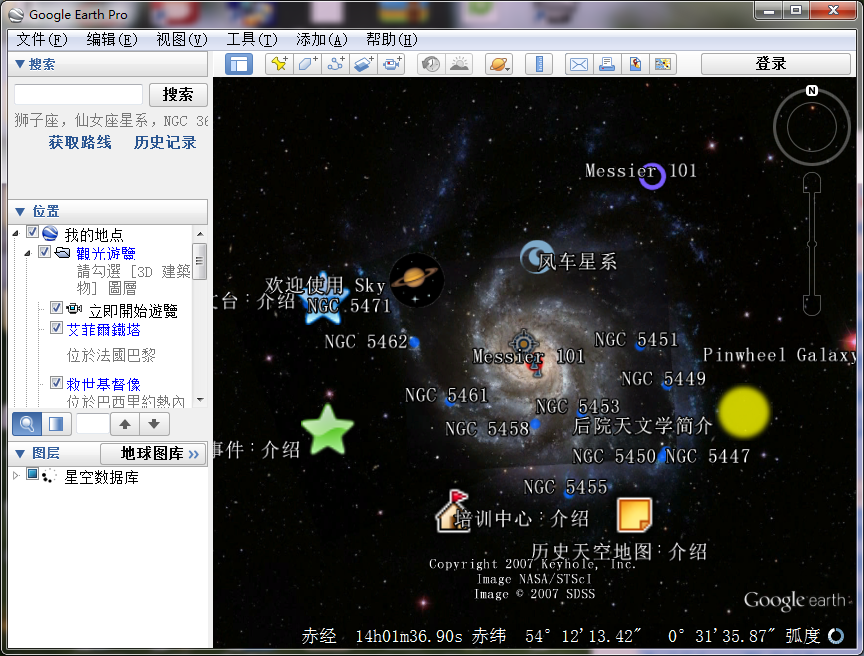Open the 艾菲爾鐵塔 place link

tap(104, 330)
